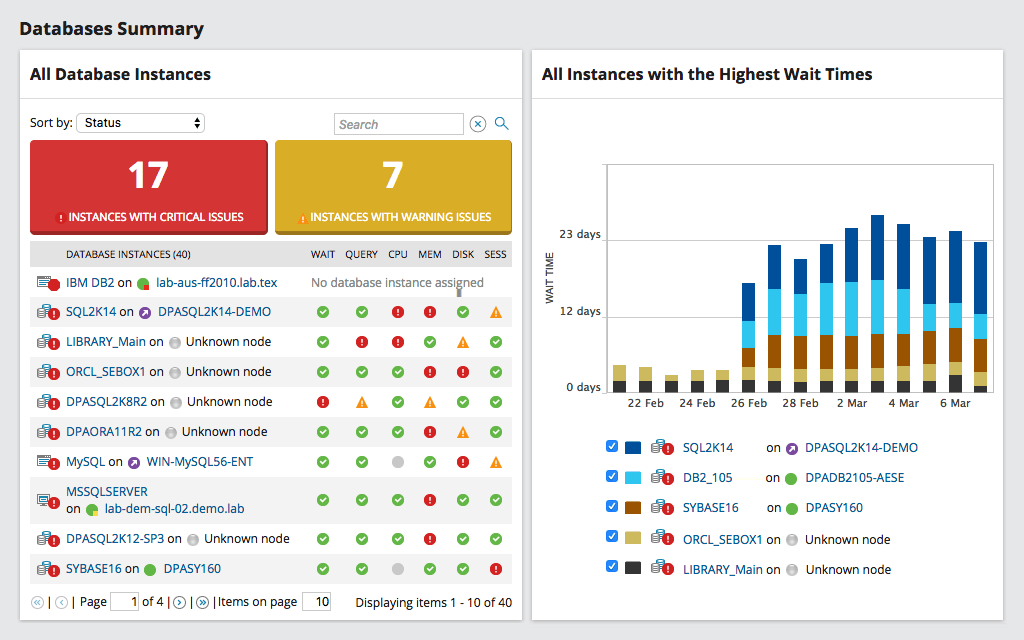Toggle the DB2_105 legend checkbox
The width and height of the screenshot is (1024, 640).
[612, 476]
